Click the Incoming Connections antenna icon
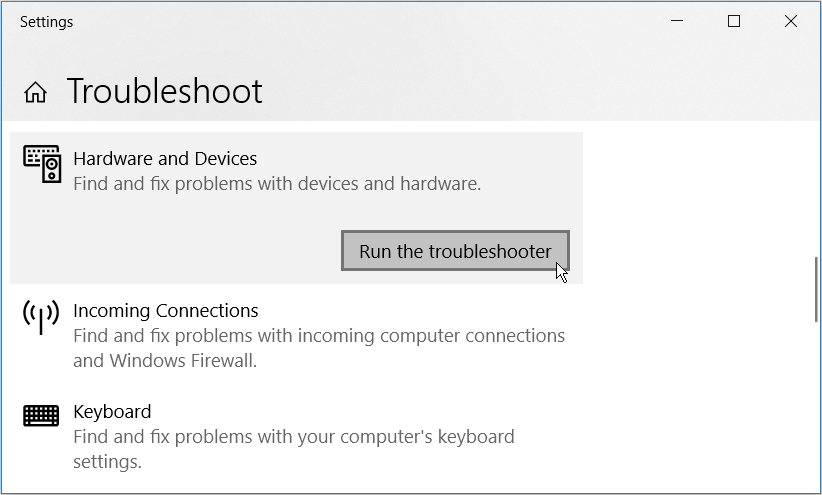 click(x=41, y=317)
